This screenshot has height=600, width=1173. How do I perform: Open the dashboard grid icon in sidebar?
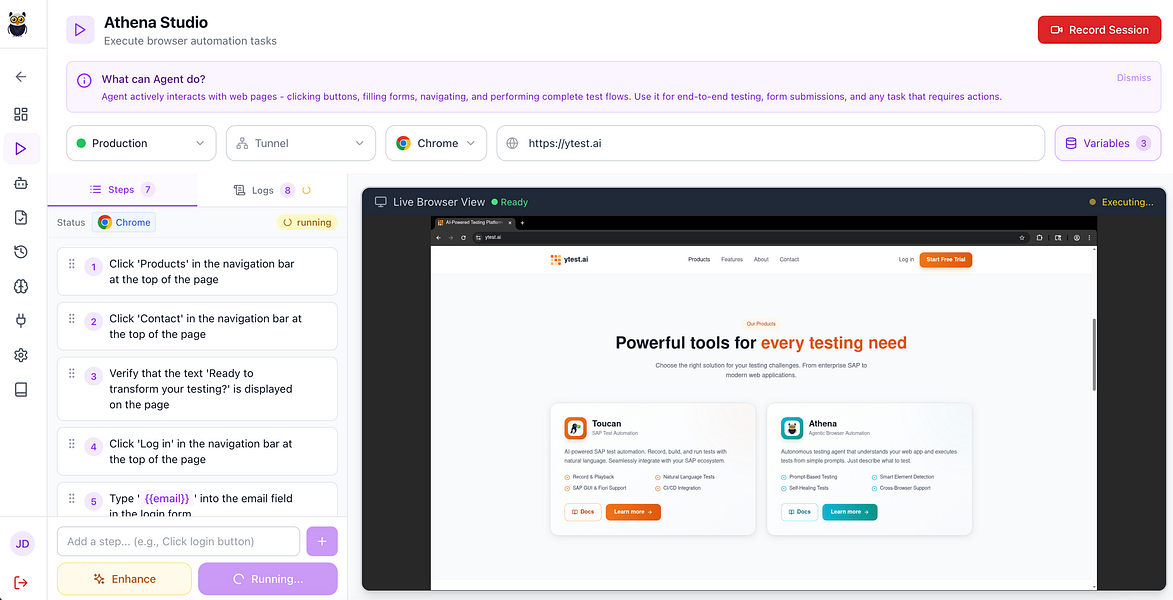coord(21,114)
